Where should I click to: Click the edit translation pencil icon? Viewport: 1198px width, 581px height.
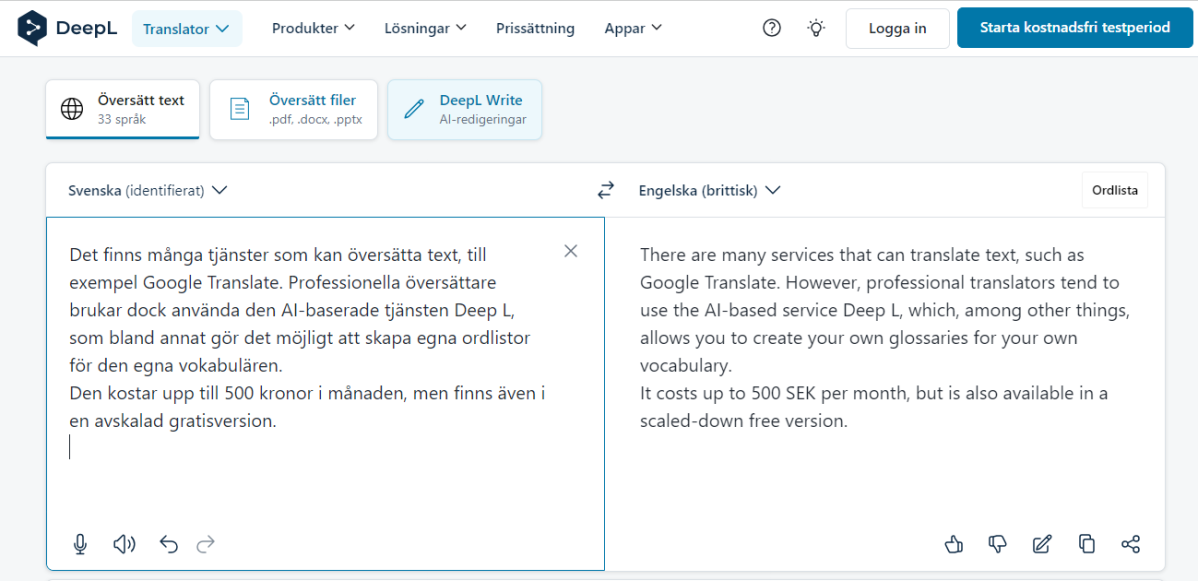tap(1042, 544)
